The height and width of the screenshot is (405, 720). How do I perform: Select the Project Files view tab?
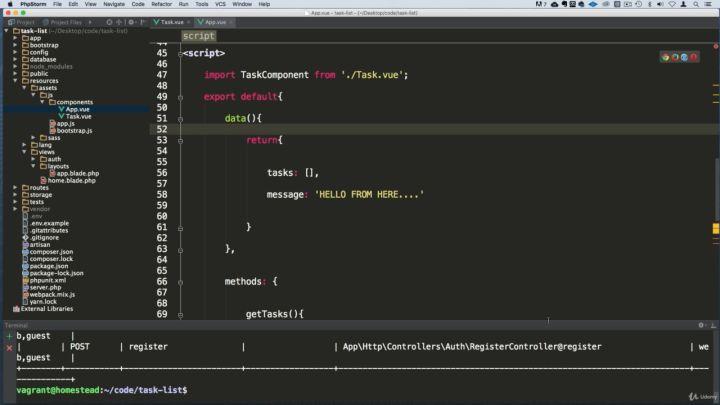(63, 22)
